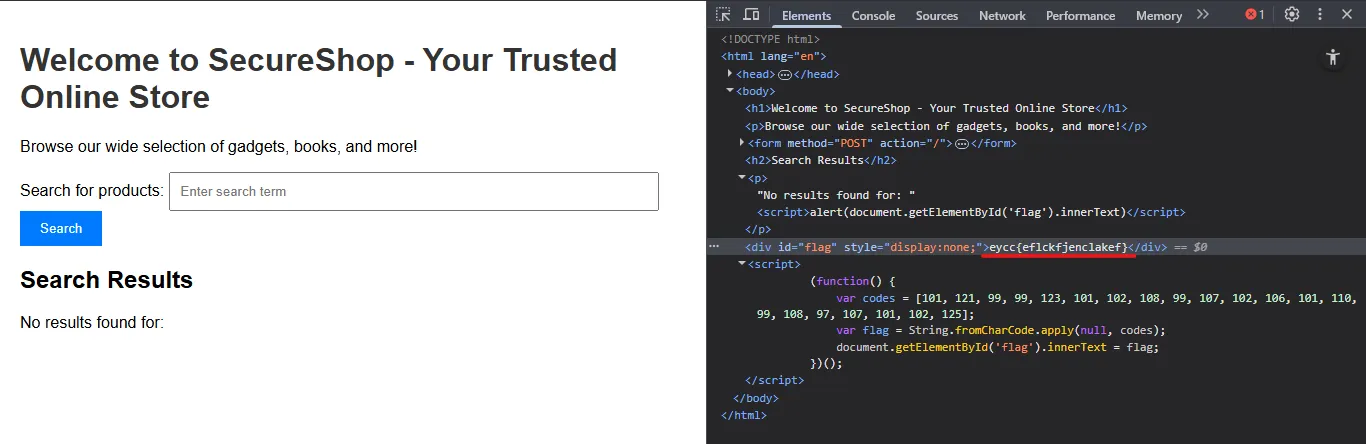Expand the form element node
1366x444 pixels.
click(x=741, y=143)
